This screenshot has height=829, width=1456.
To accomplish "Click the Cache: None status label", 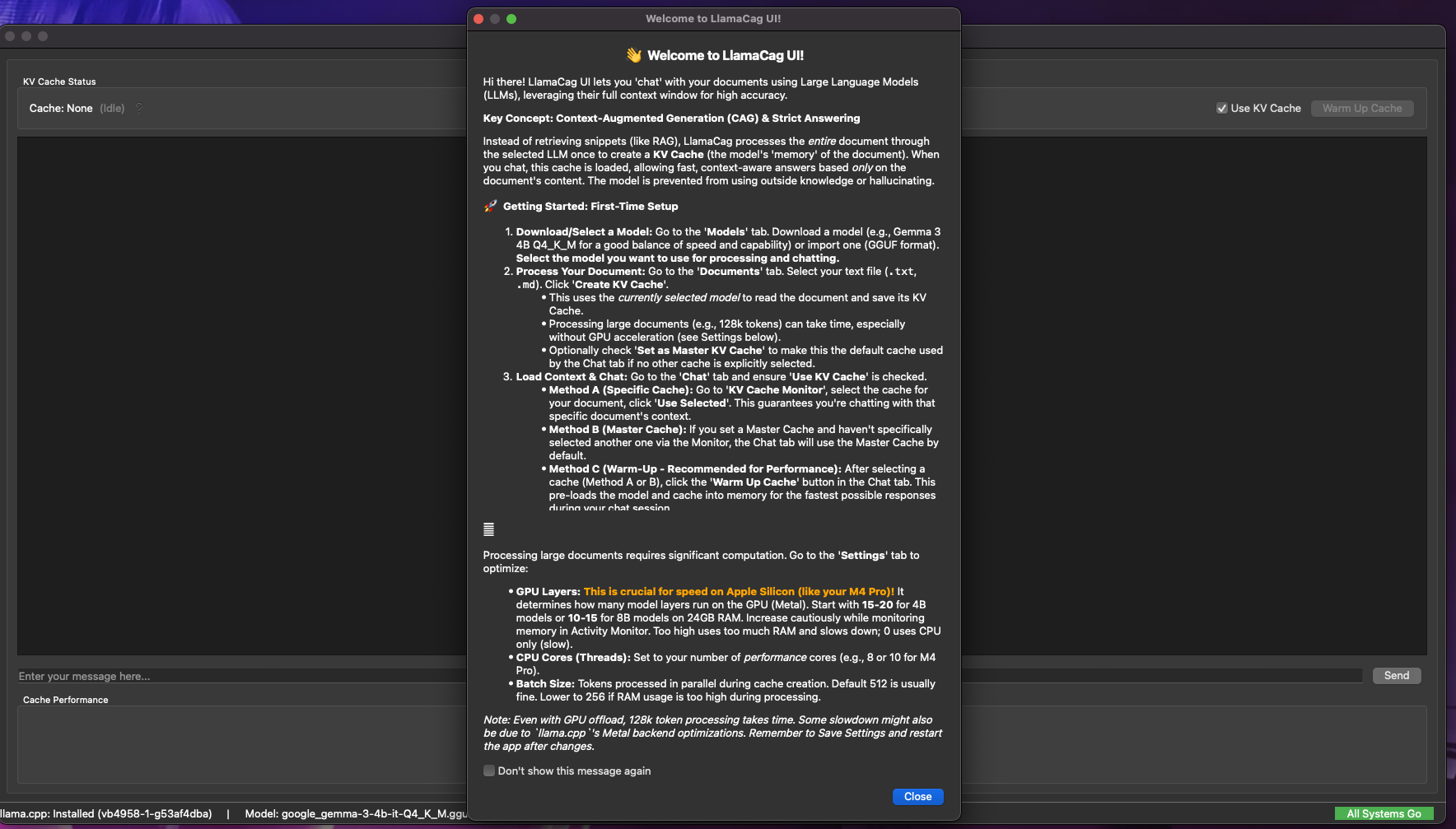I will [x=61, y=108].
